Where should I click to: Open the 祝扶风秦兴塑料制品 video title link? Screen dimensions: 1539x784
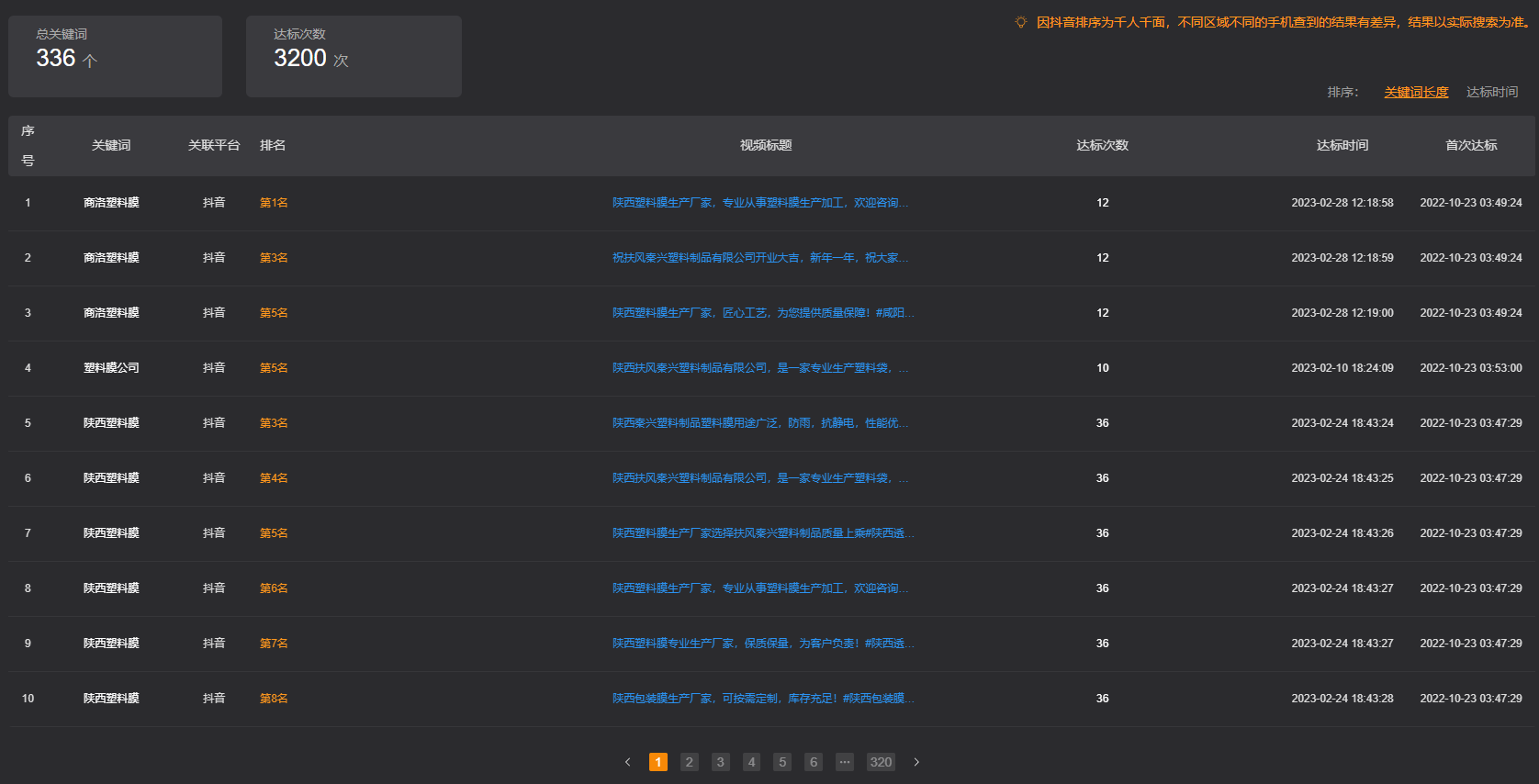(759, 258)
